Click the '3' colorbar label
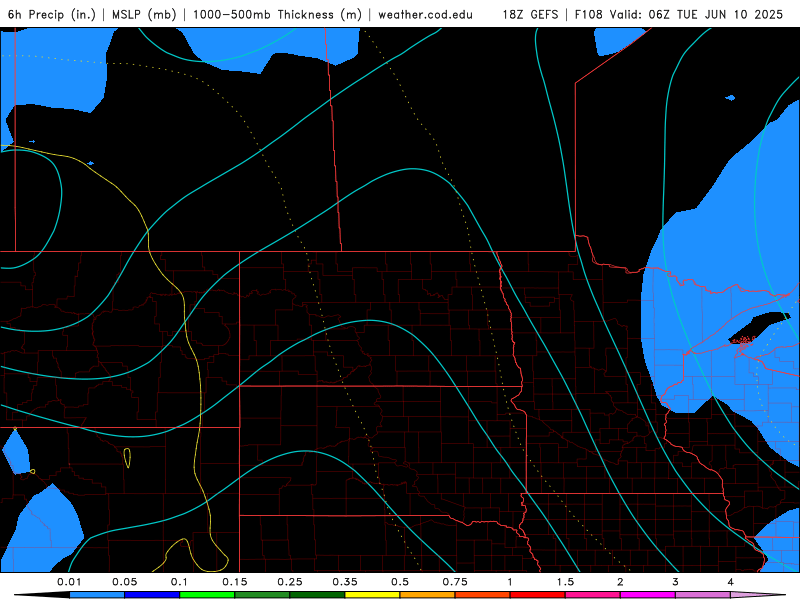The image size is (800, 600). point(676,582)
